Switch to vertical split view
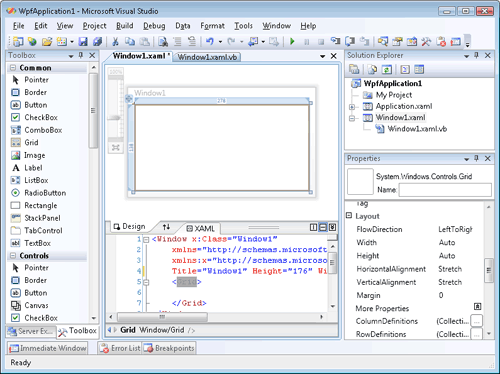The height and width of the screenshot is (374, 500). click(x=313, y=227)
